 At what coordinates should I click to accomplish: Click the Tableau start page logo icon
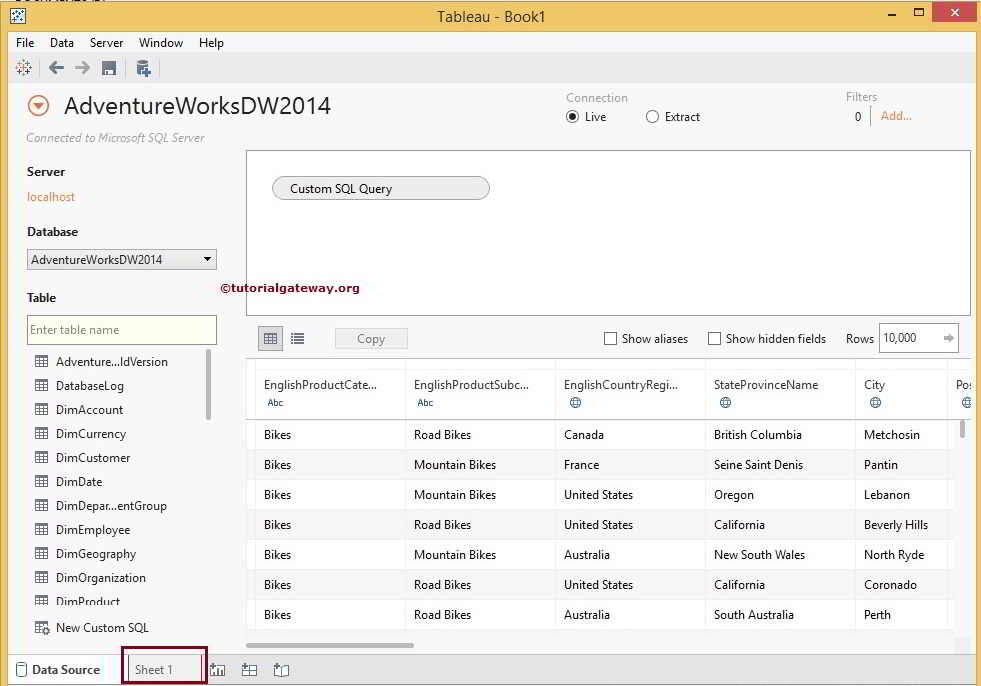pos(23,68)
